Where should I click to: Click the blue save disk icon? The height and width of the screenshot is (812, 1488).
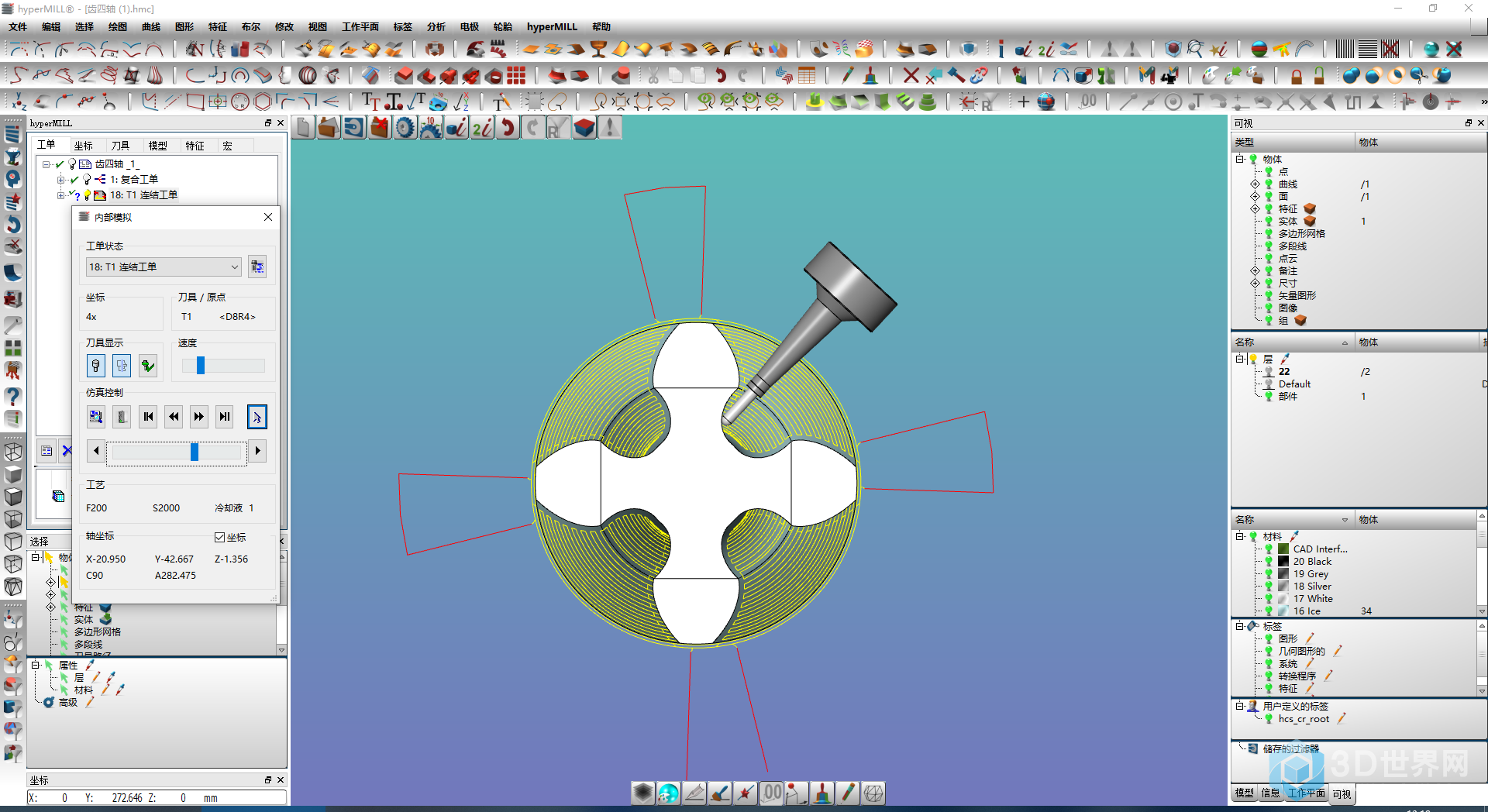[354, 128]
